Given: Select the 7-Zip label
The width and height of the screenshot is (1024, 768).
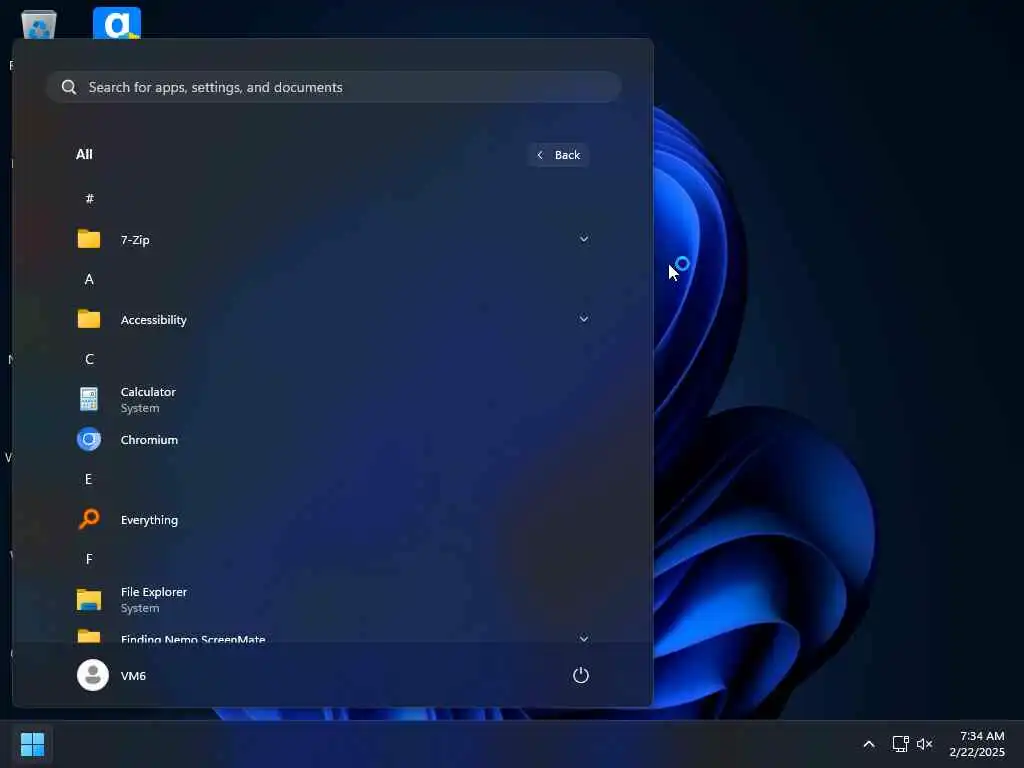Looking at the screenshot, I should pyautogui.click(x=135, y=240).
